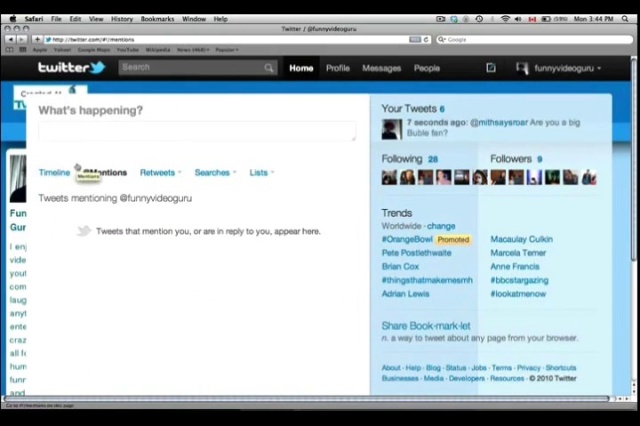Show all bookmarks via open-book icon

[x=9, y=50]
